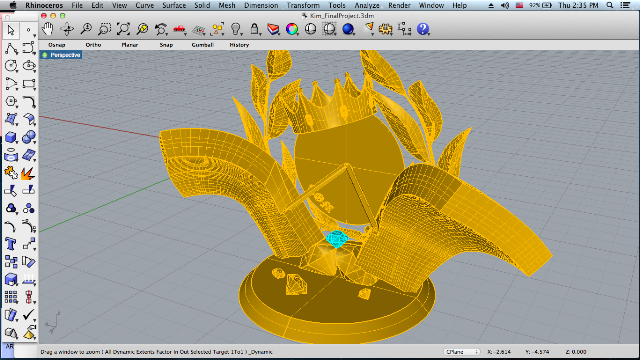Select the arrow pointer tool
Screen dimensions: 640x360
coord(11,30)
